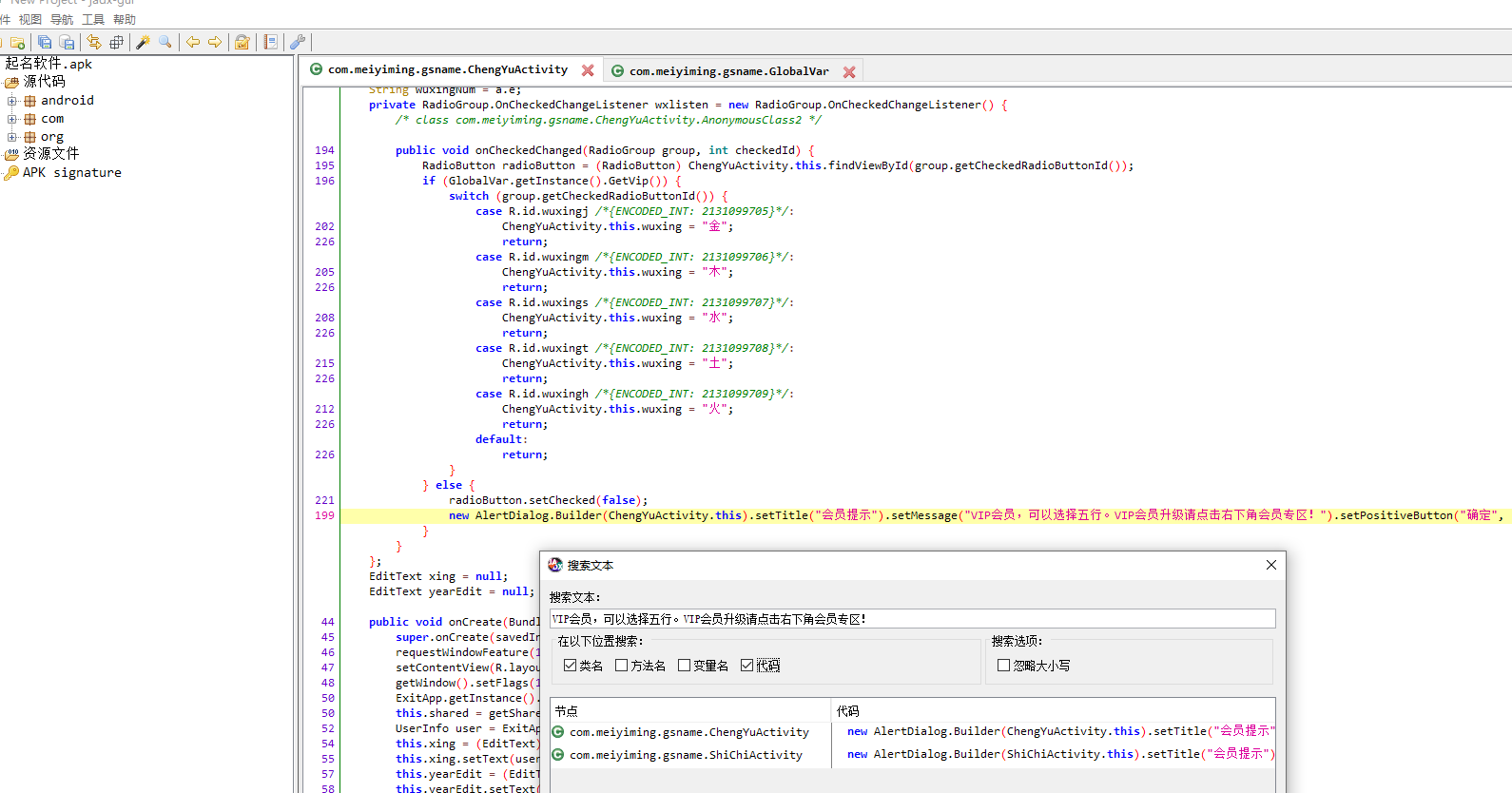
Task: Toggle the deobfuscation padlock icon
Action: click(242, 43)
